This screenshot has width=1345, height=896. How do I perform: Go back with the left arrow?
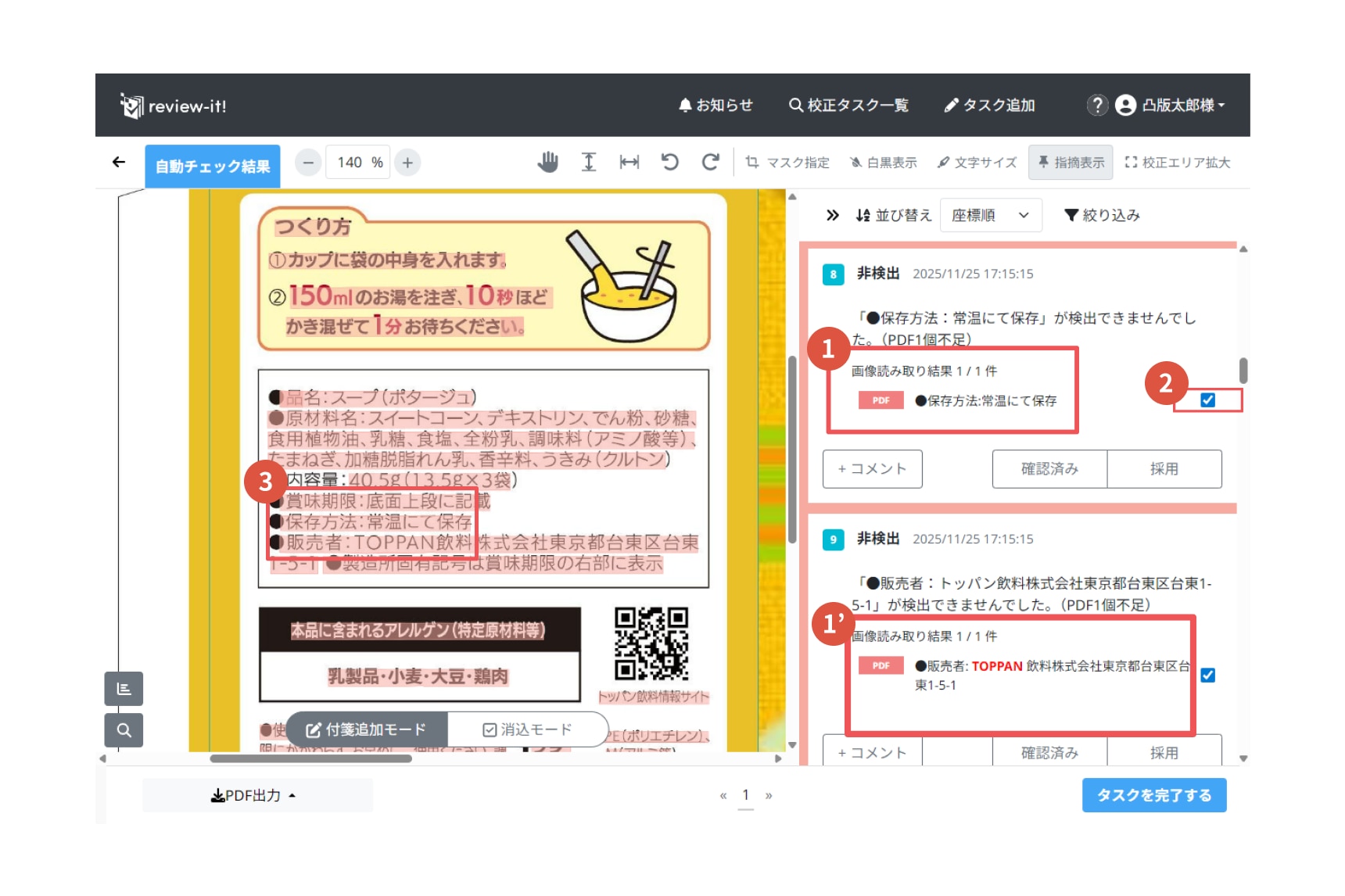(x=119, y=162)
